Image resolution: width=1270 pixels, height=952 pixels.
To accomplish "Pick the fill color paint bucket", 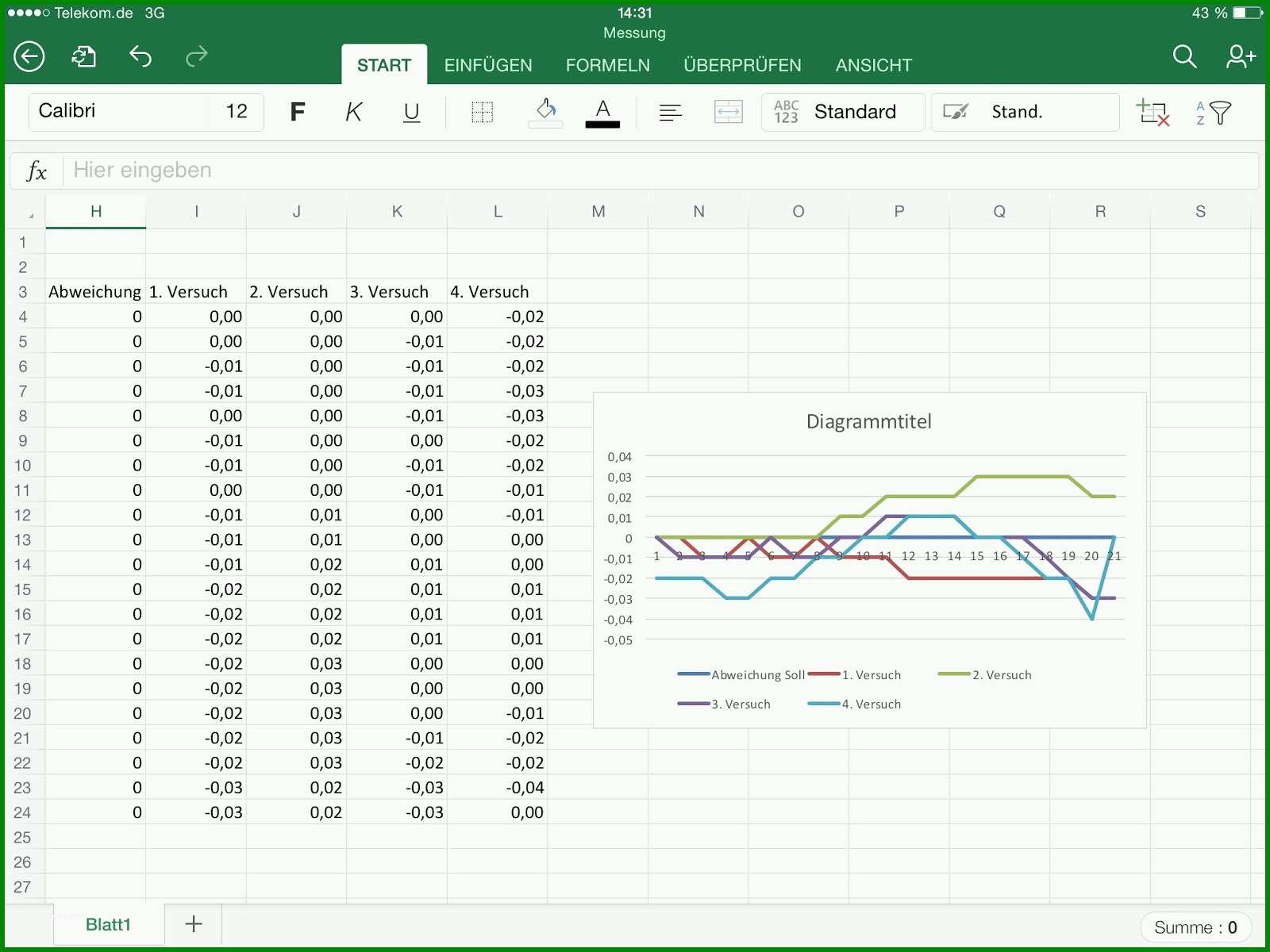I will (x=546, y=112).
